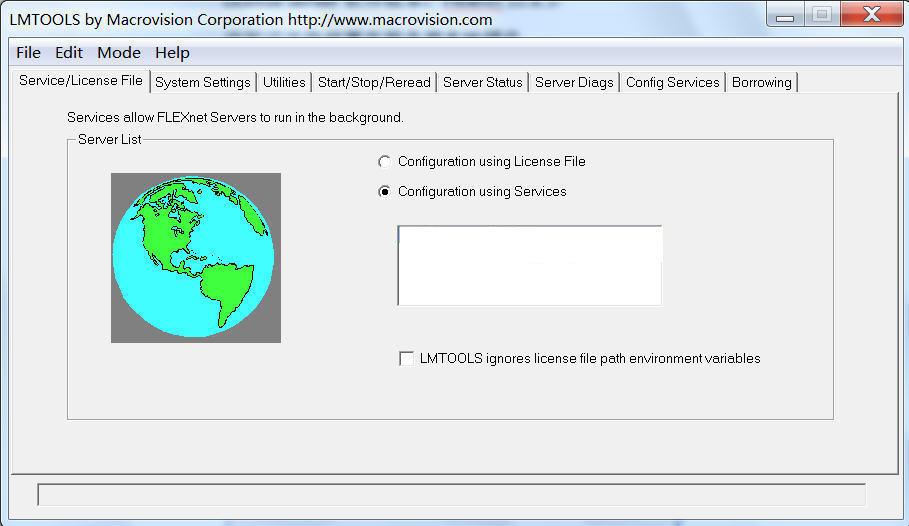Image resolution: width=909 pixels, height=526 pixels.
Task: Click the 'Services allow FLEXnet Servers' description text
Action: pyautogui.click(x=235, y=118)
